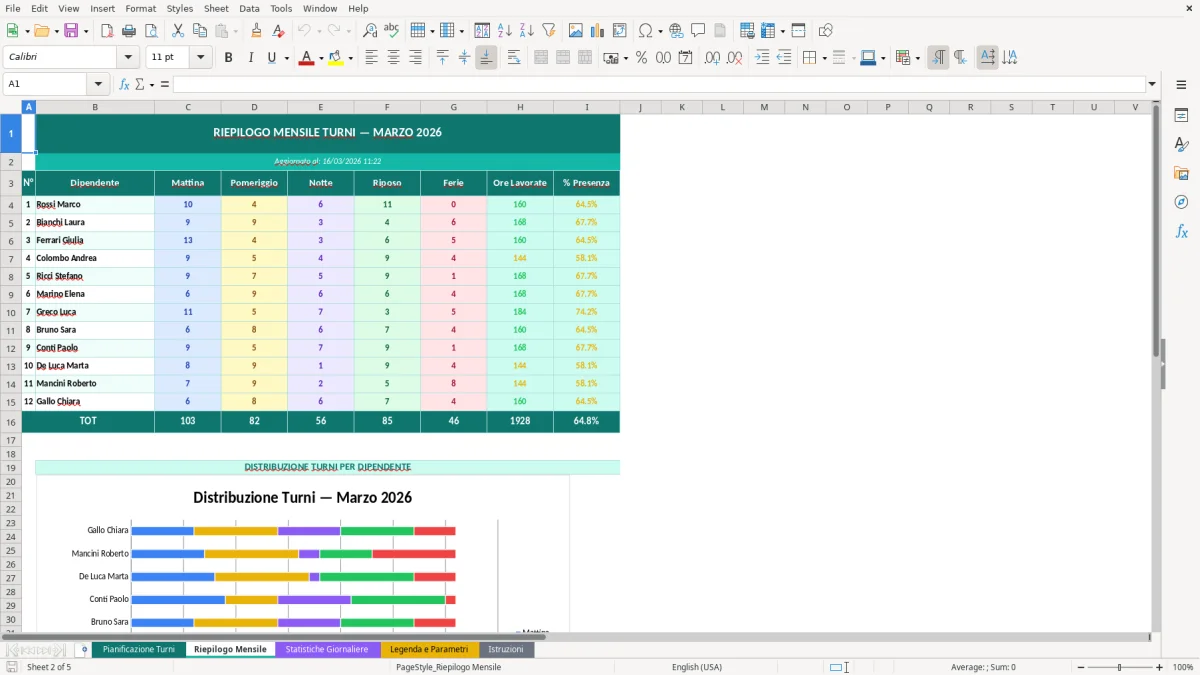Toggle Underline formatting
Viewport: 1200px width, 675px height.
click(271, 58)
